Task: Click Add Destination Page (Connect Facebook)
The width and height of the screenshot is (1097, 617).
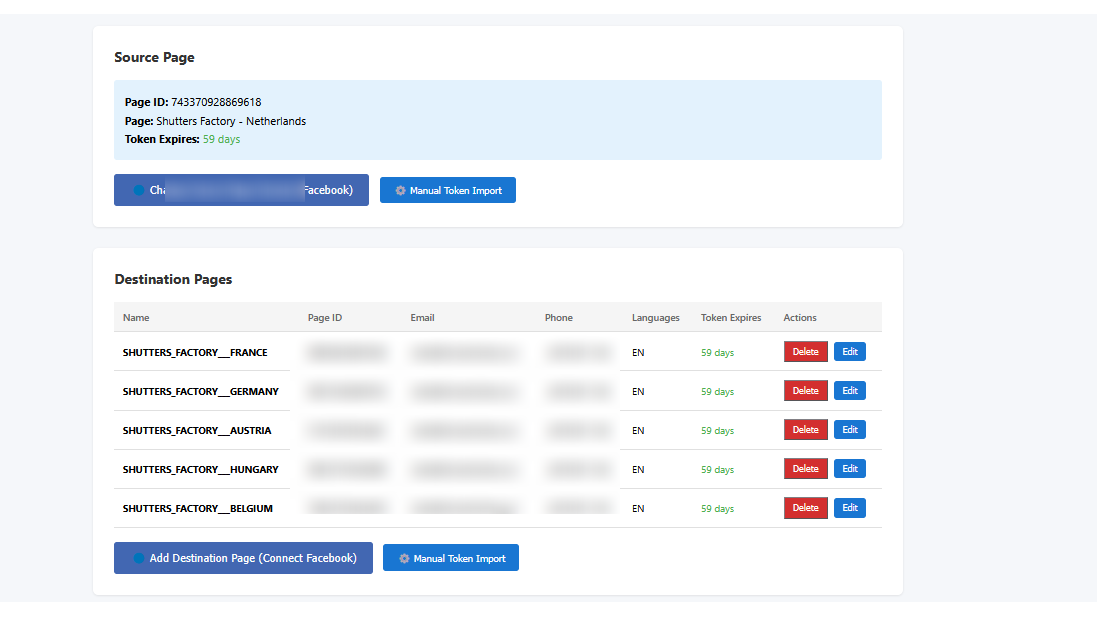Action: [x=243, y=558]
